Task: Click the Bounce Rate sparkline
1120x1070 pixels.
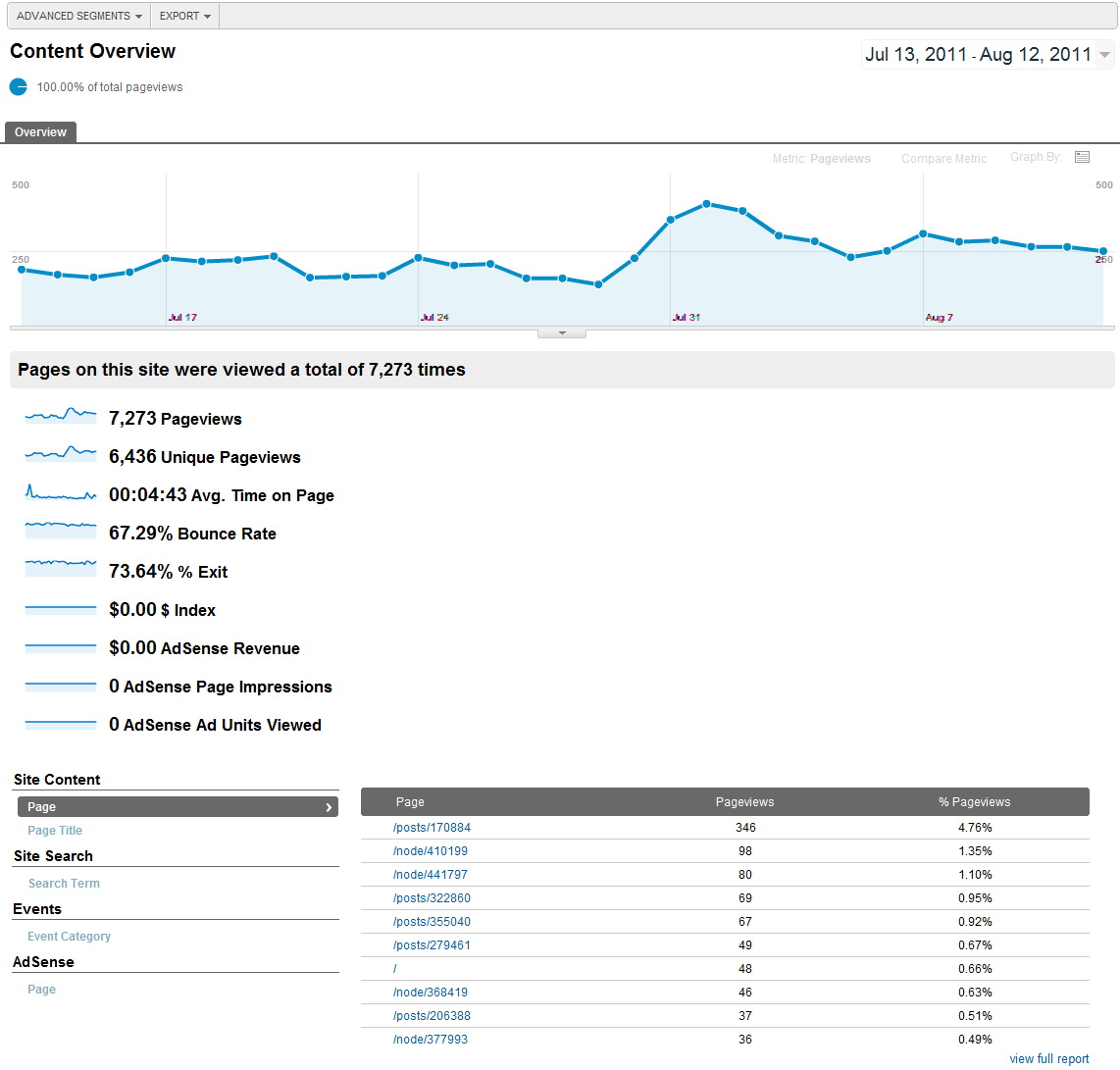Action: pyautogui.click(x=61, y=530)
